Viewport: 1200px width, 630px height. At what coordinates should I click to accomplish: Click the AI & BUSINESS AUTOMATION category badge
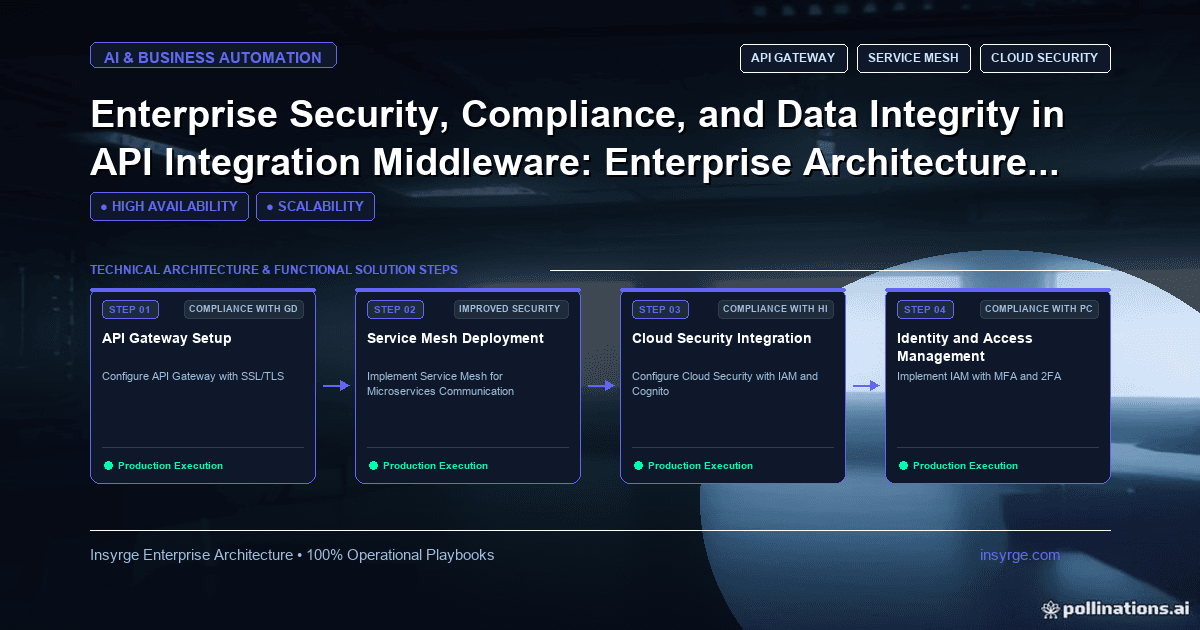[x=213, y=57]
